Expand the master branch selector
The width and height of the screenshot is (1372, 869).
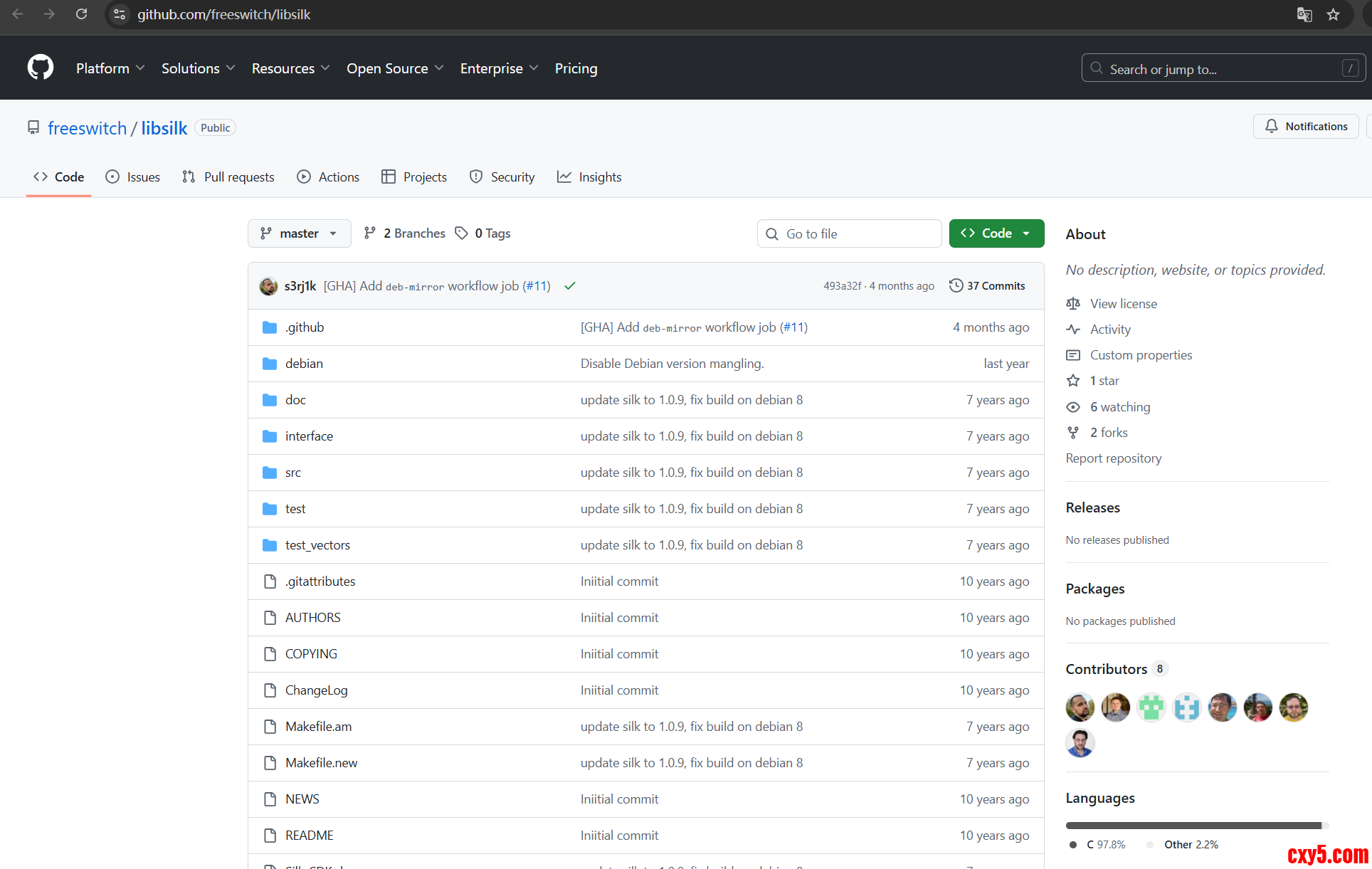tap(299, 233)
